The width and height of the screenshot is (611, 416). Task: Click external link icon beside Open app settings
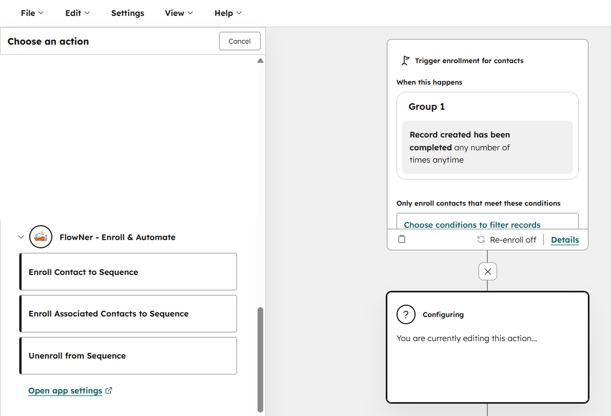109,391
